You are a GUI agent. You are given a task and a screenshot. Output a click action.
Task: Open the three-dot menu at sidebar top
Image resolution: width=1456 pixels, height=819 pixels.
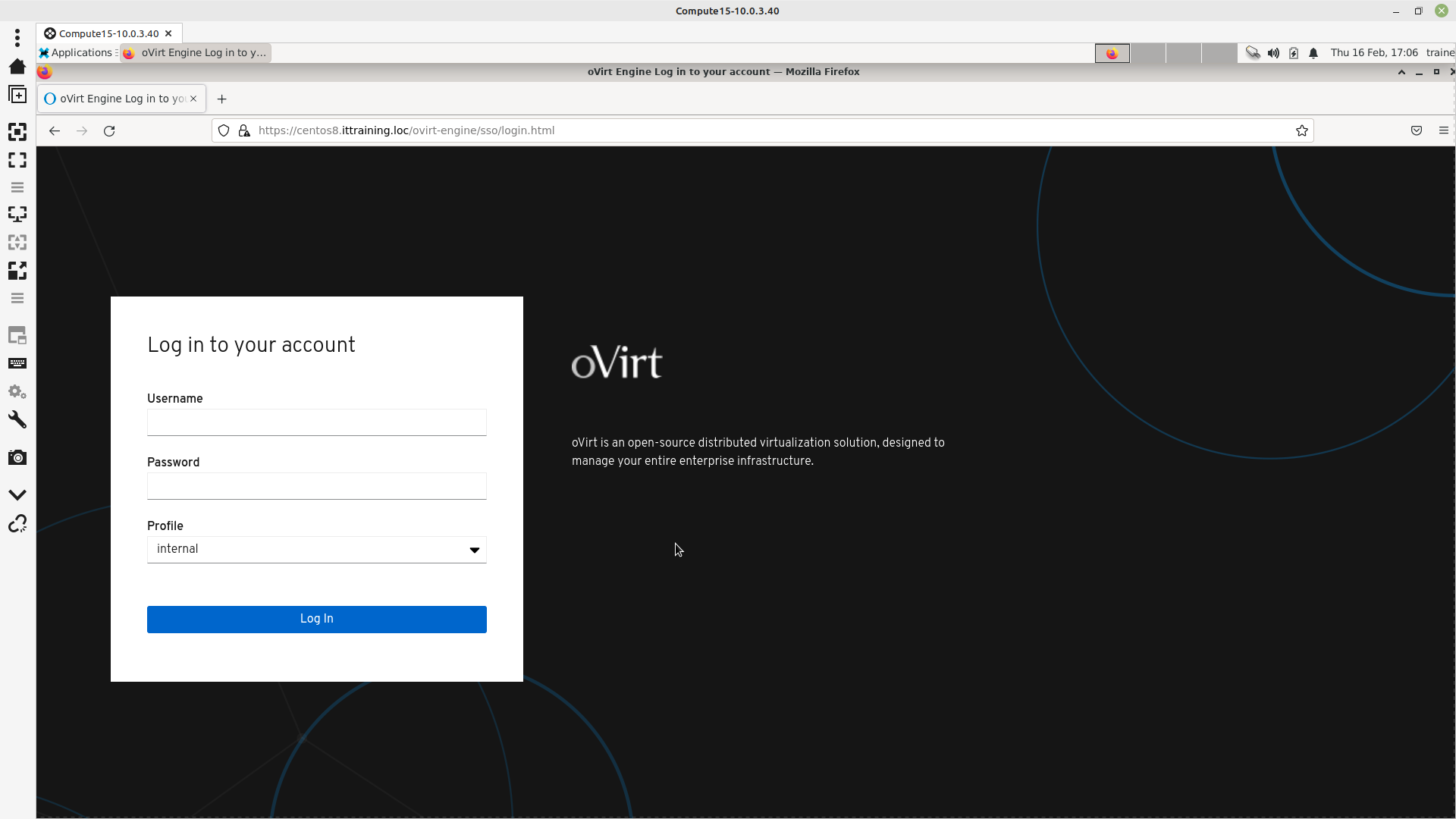tap(17, 37)
